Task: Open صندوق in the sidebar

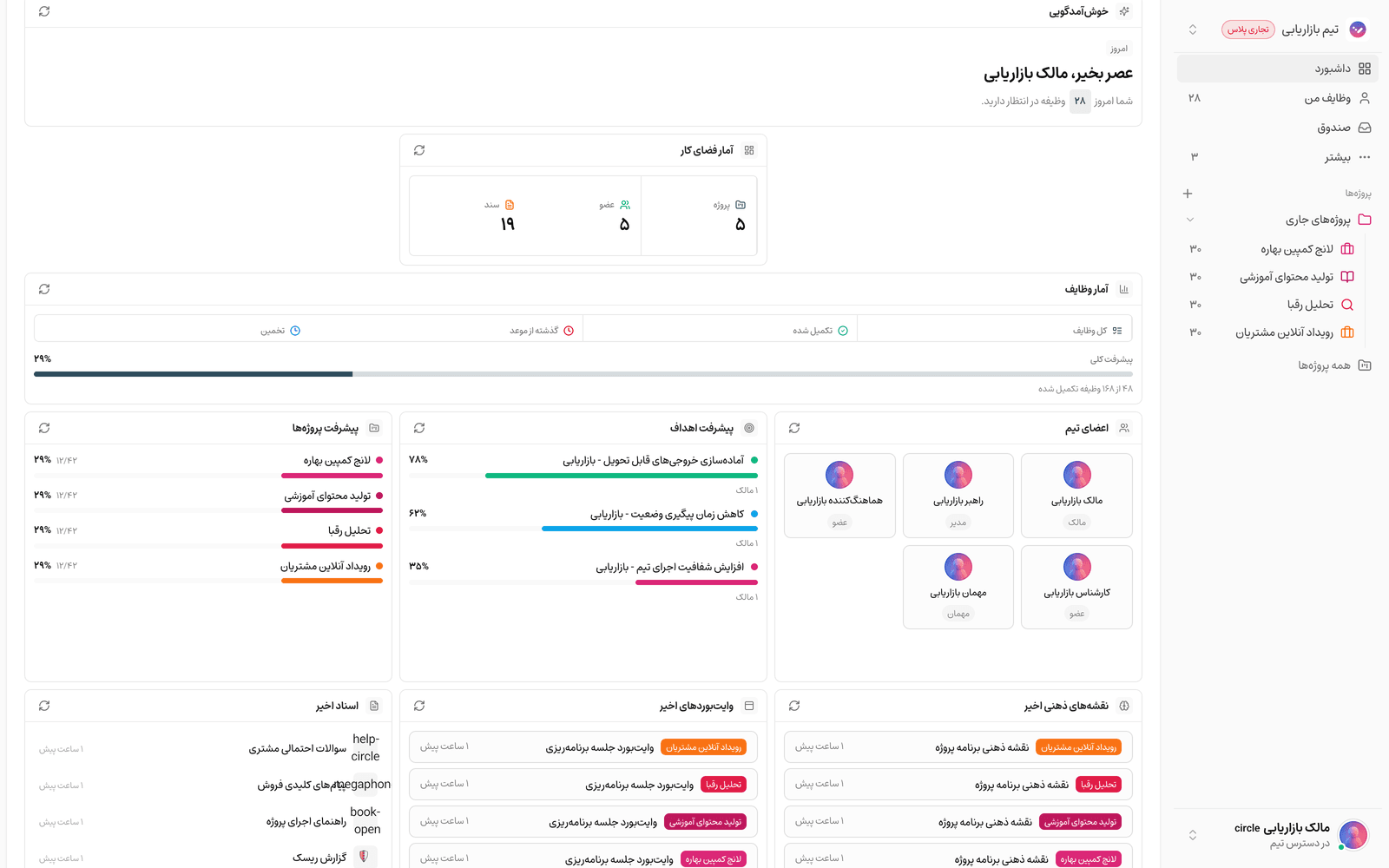Action: [1278, 128]
